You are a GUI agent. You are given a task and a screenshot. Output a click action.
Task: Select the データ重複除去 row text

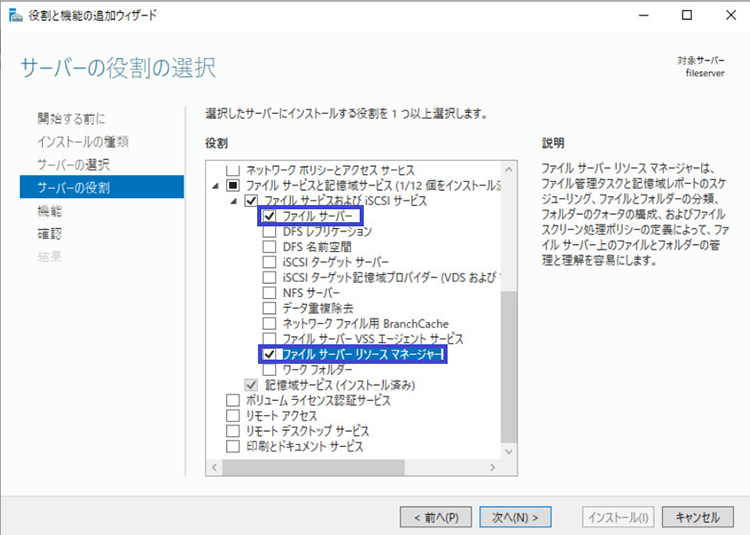[318, 308]
